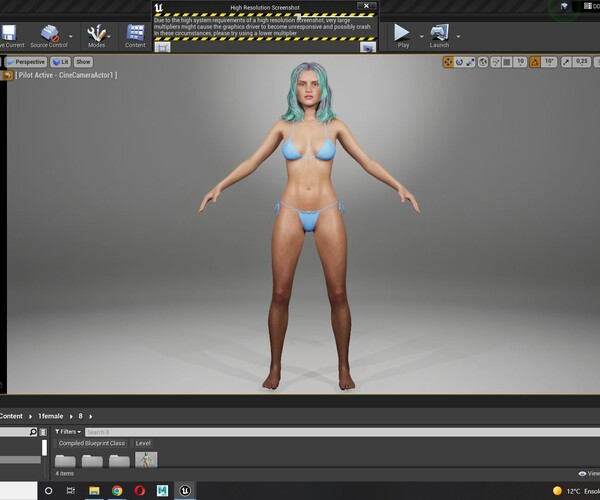Screen dimensions: 600x500
Task: Expand the Launch options dropdown arrow
Action: pos(458,36)
